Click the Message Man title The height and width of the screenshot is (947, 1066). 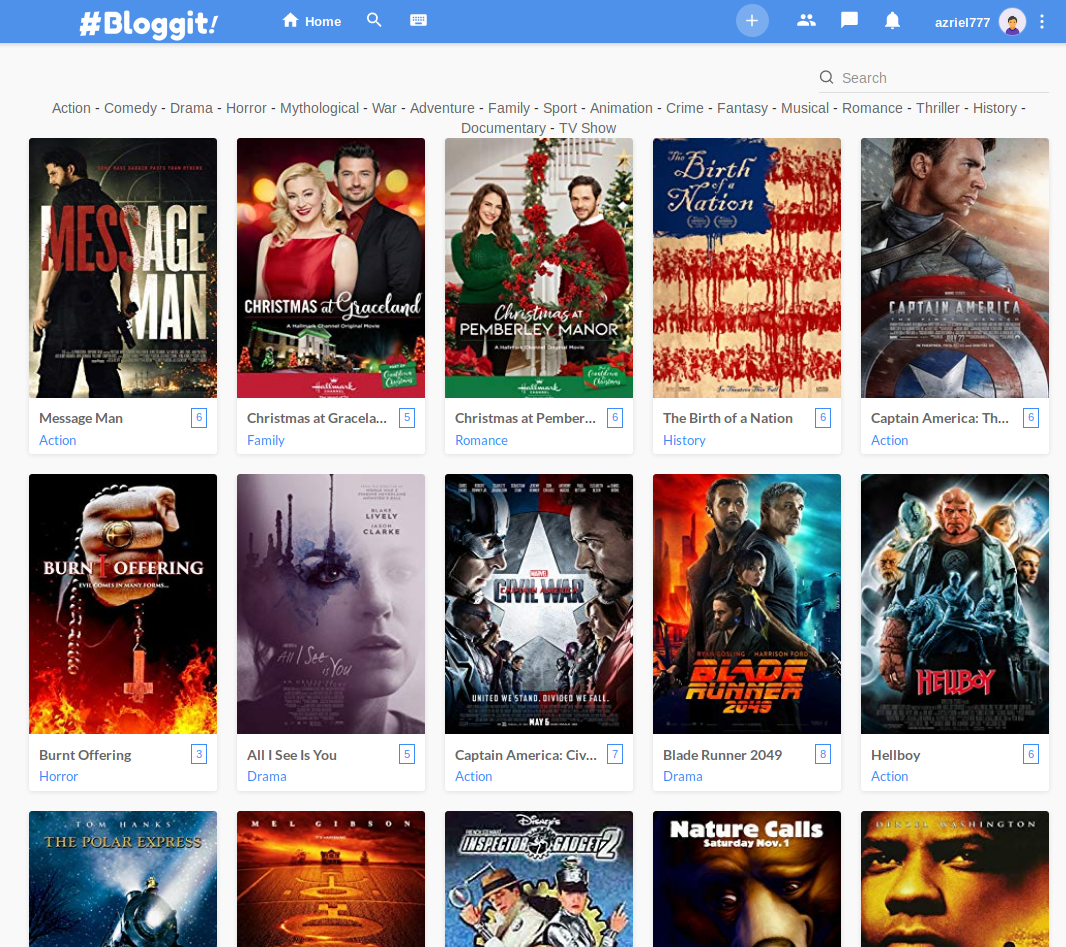(x=81, y=418)
